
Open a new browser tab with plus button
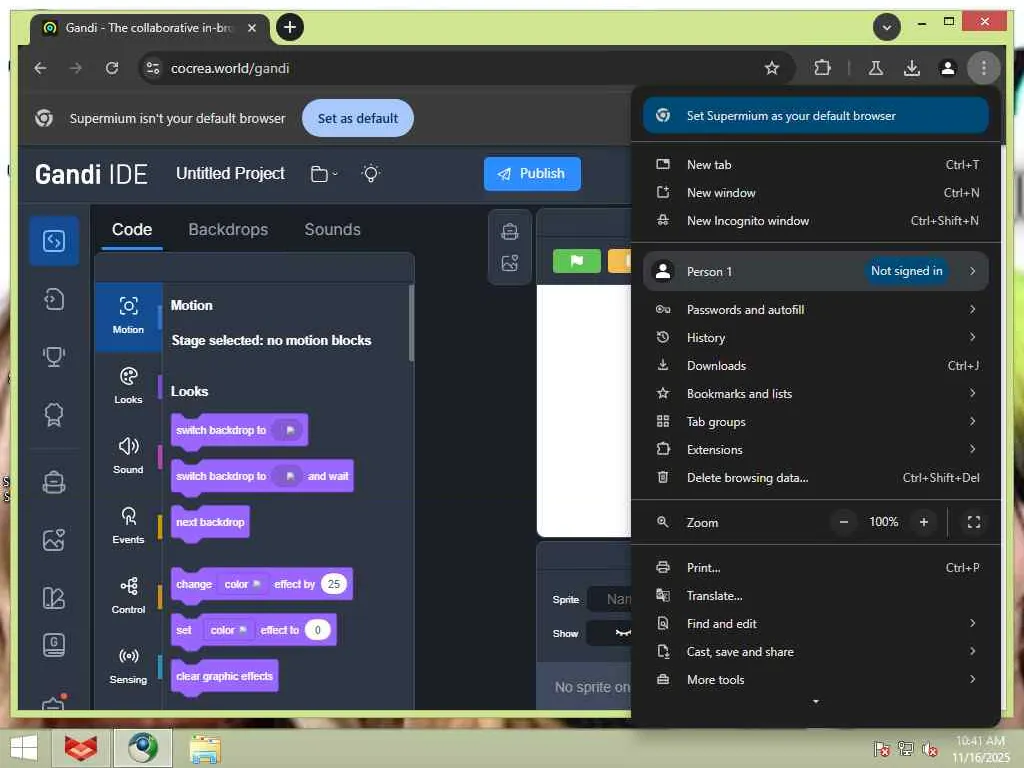click(290, 27)
